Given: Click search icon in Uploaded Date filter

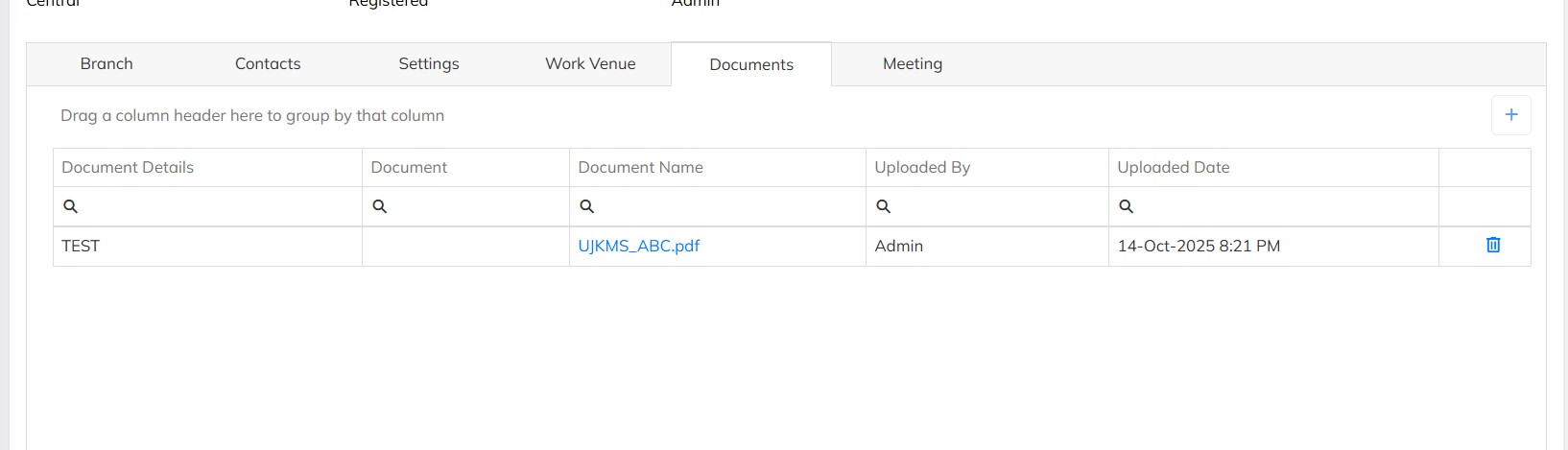Looking at the screenshot, I should click(1127, 206).
